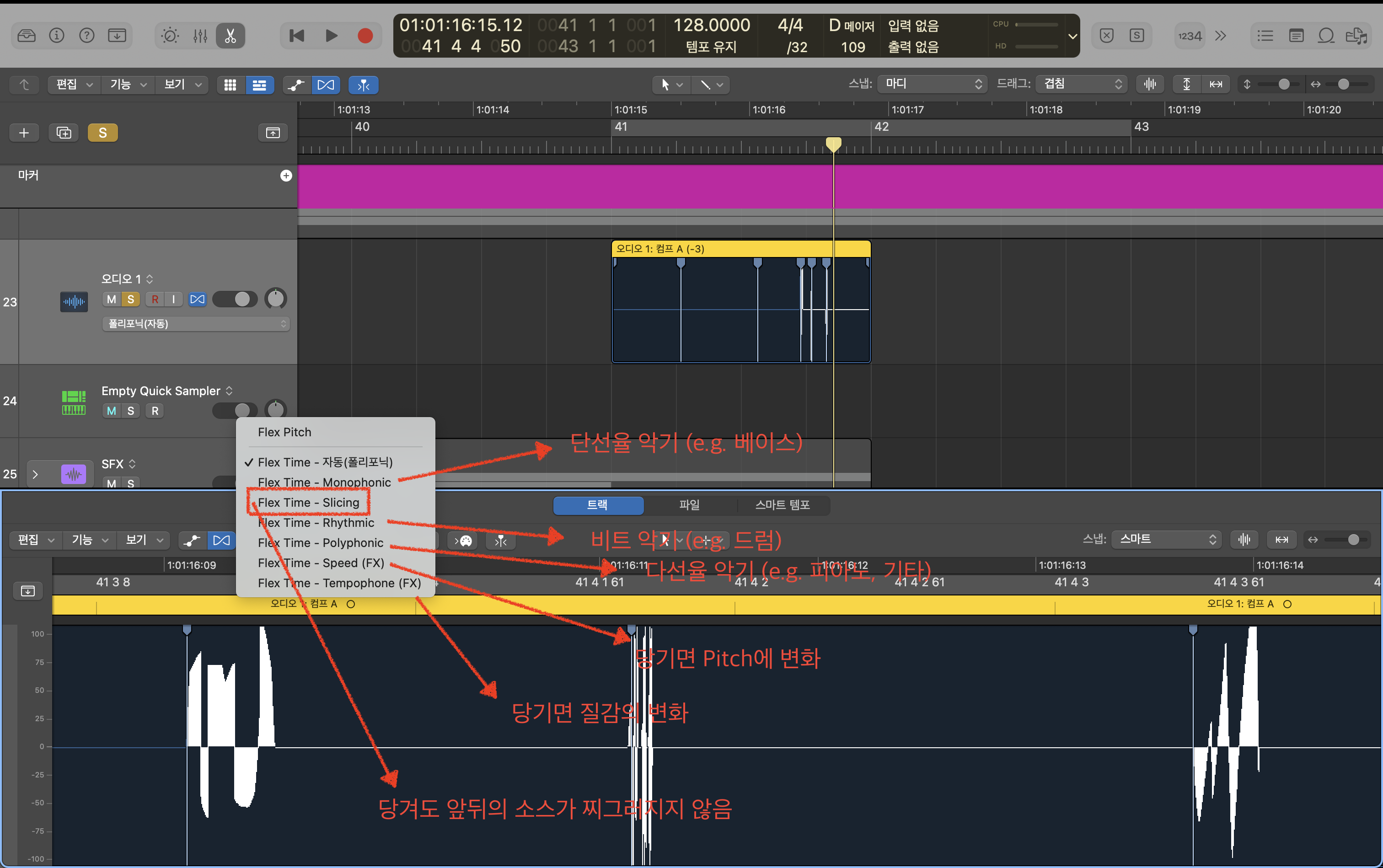Click the Record button in transport
The height and width of the screenshot is (868, 1383).
365,36
